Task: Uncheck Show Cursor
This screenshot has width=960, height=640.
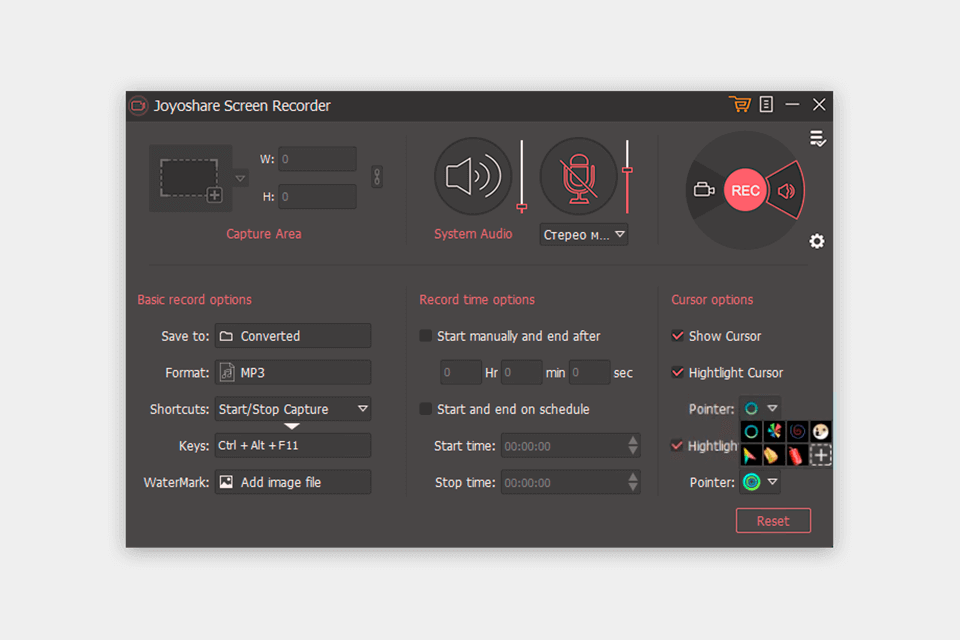Action: (677, 336)
